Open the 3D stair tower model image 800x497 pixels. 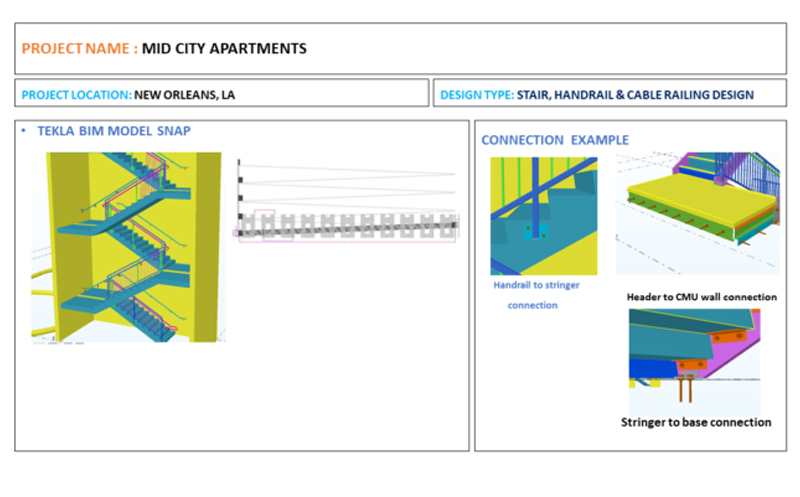(128, 247)
